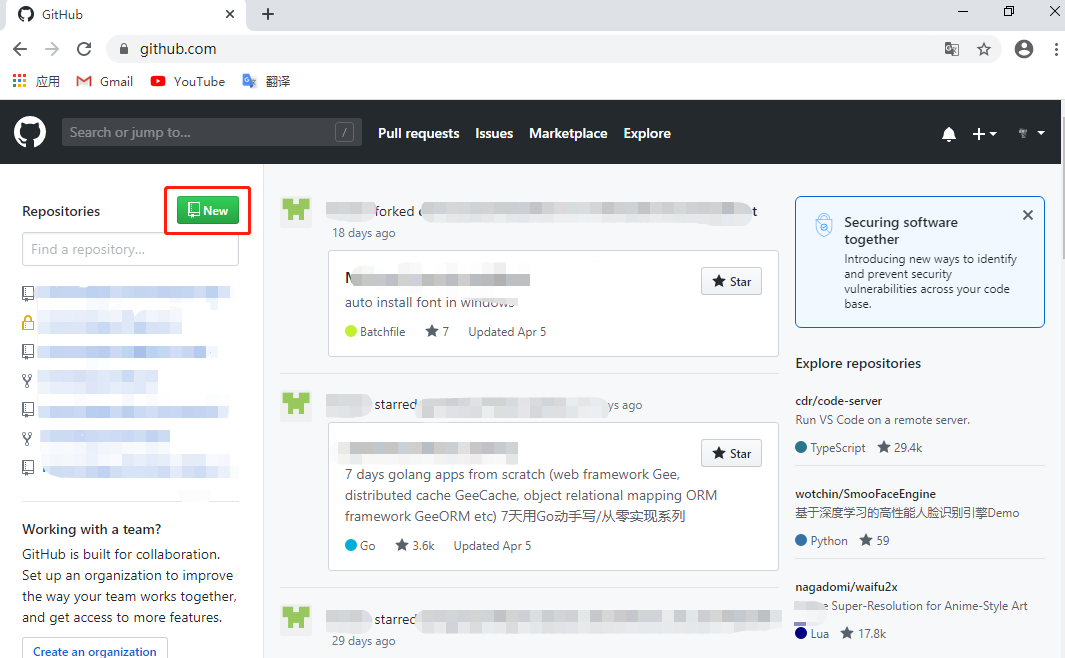Select the GitHub browser tab
The width and height of the screenshot is (1065, 658).
coord(126,15)
